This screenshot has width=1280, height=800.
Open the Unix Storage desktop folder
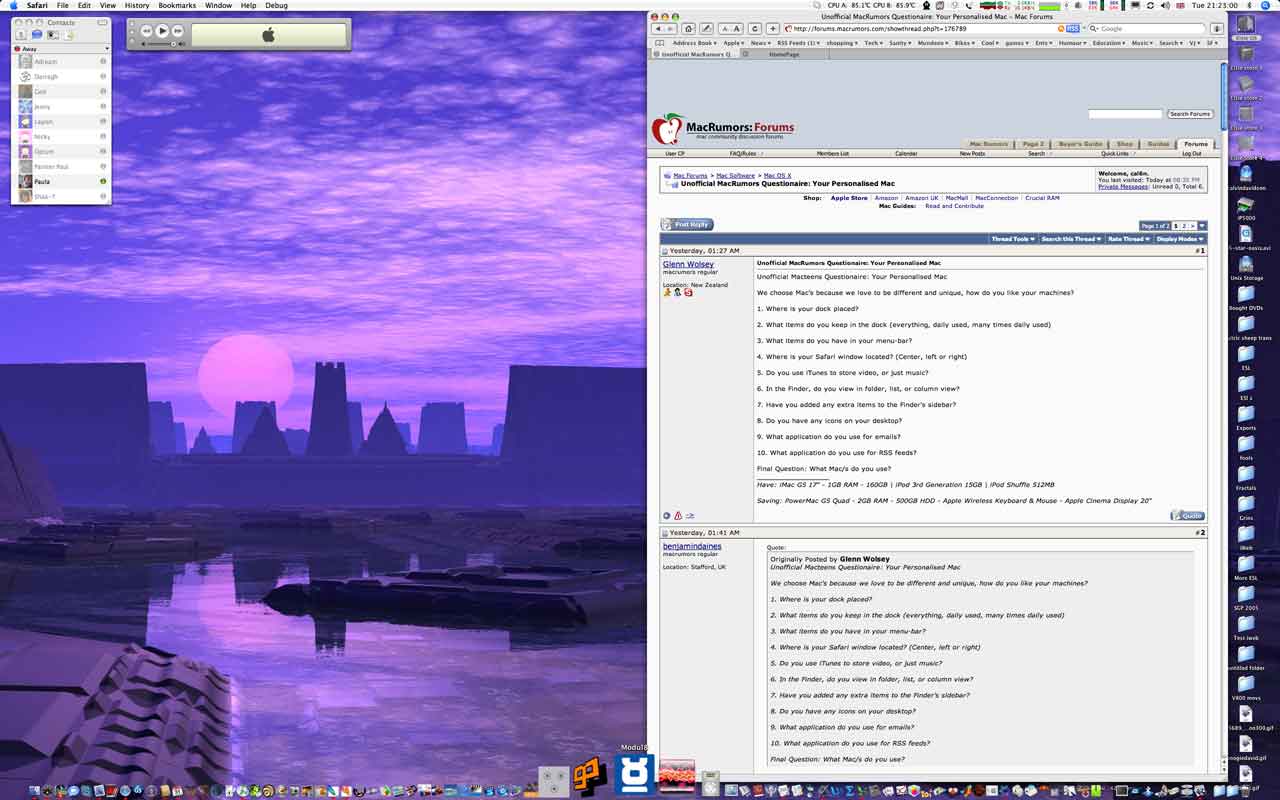click(1246, 265)
